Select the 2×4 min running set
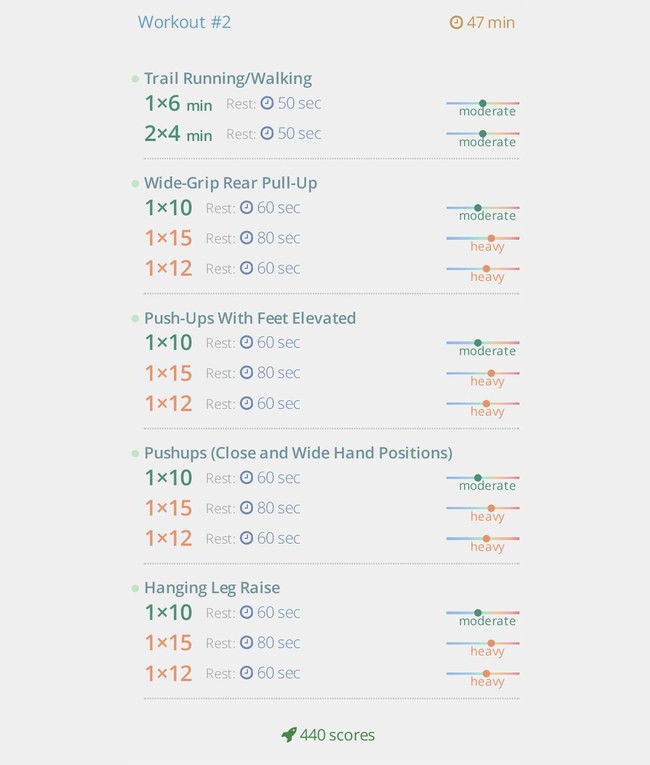Viewport: 650px width, 765px height. tap(178, 134)
